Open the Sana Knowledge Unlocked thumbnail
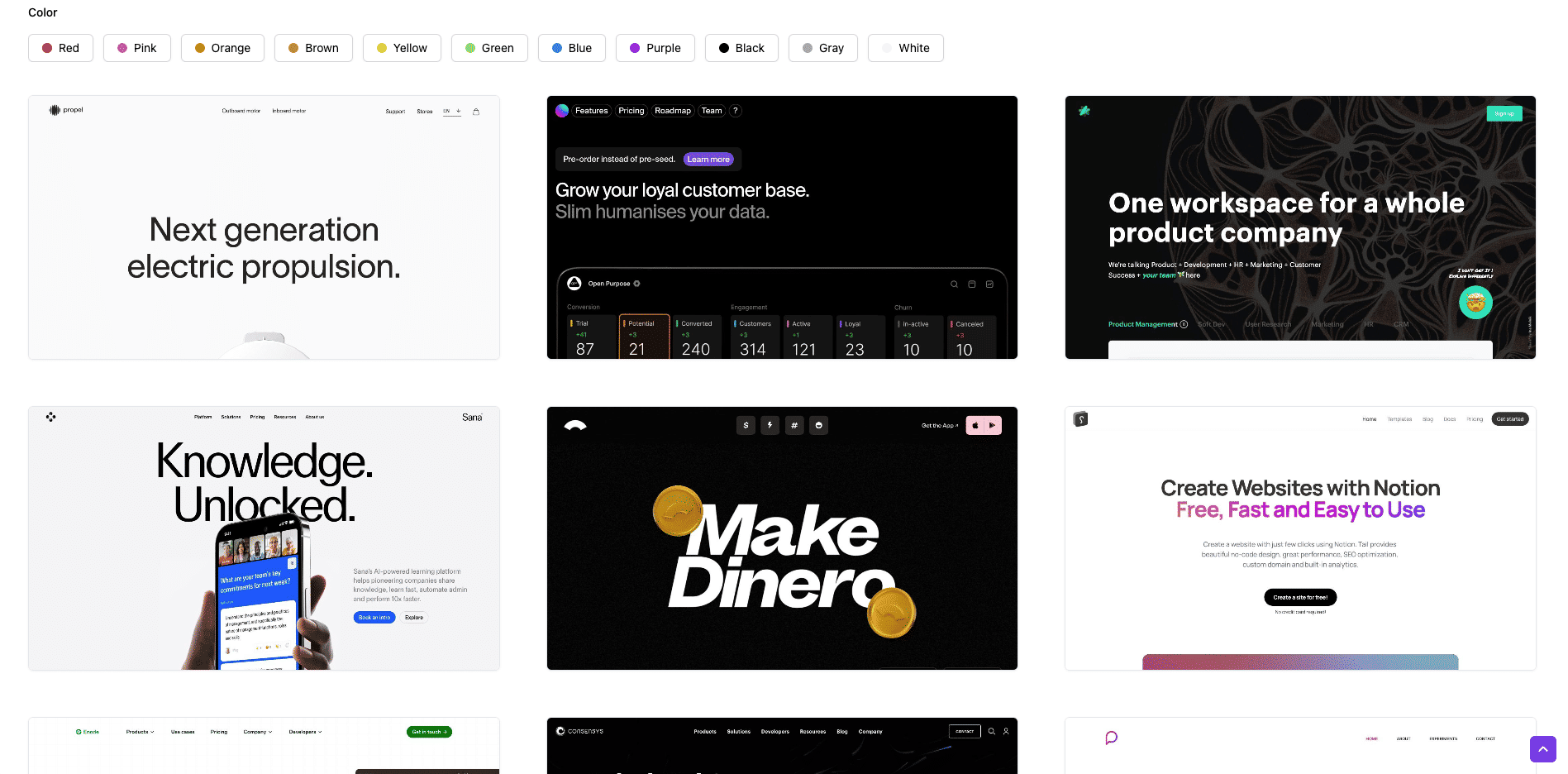 (x=264, y=538)
